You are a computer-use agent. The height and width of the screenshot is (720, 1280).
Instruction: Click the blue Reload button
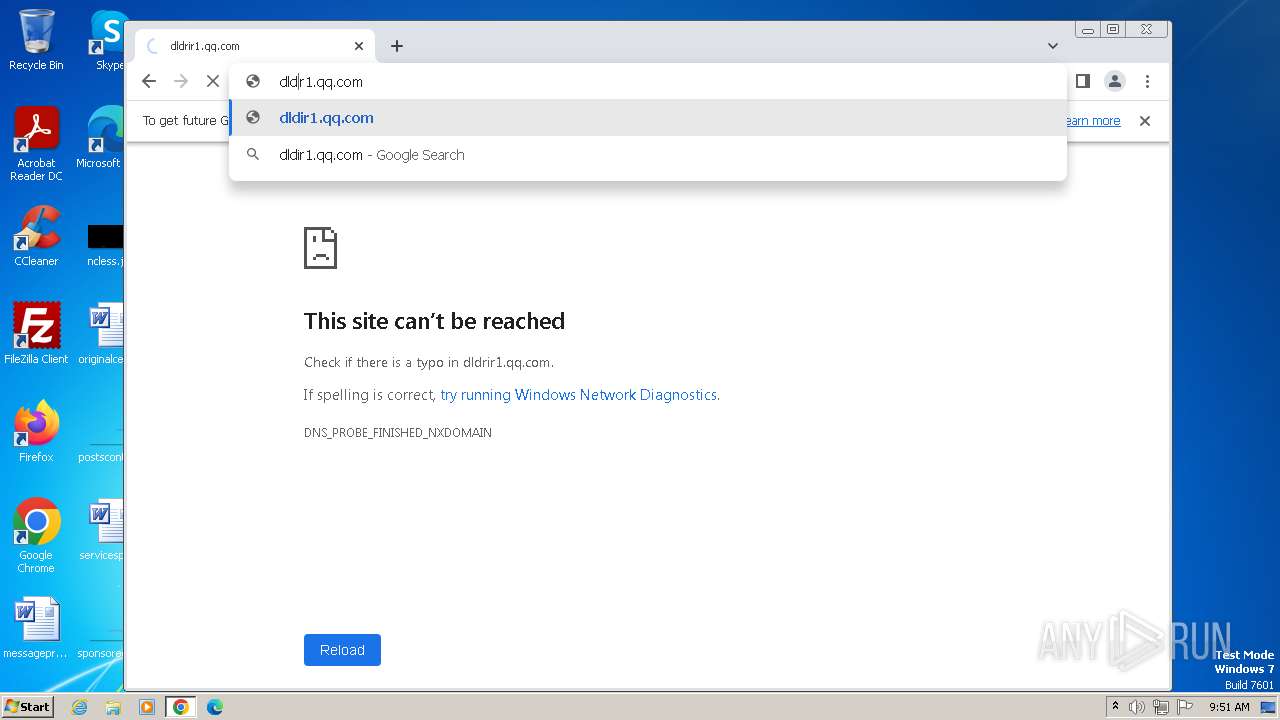[x=342, y=650]
